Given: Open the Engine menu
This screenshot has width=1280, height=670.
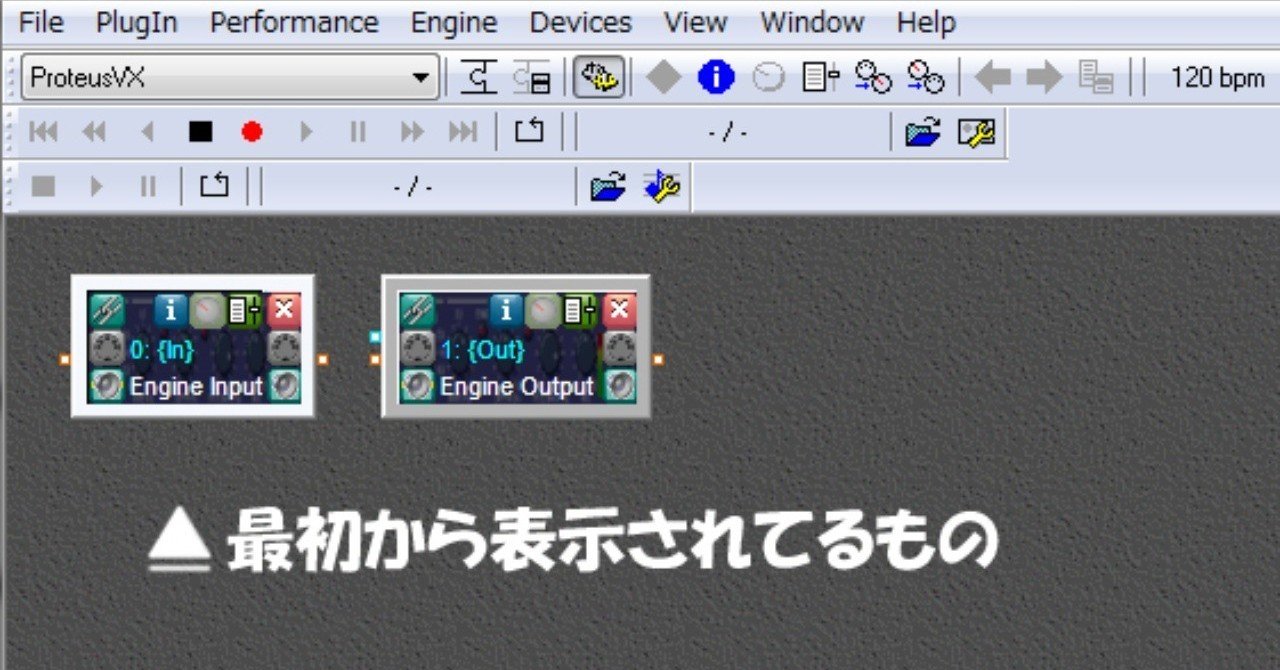Looking at the screenshot, I should pos(454,22).
